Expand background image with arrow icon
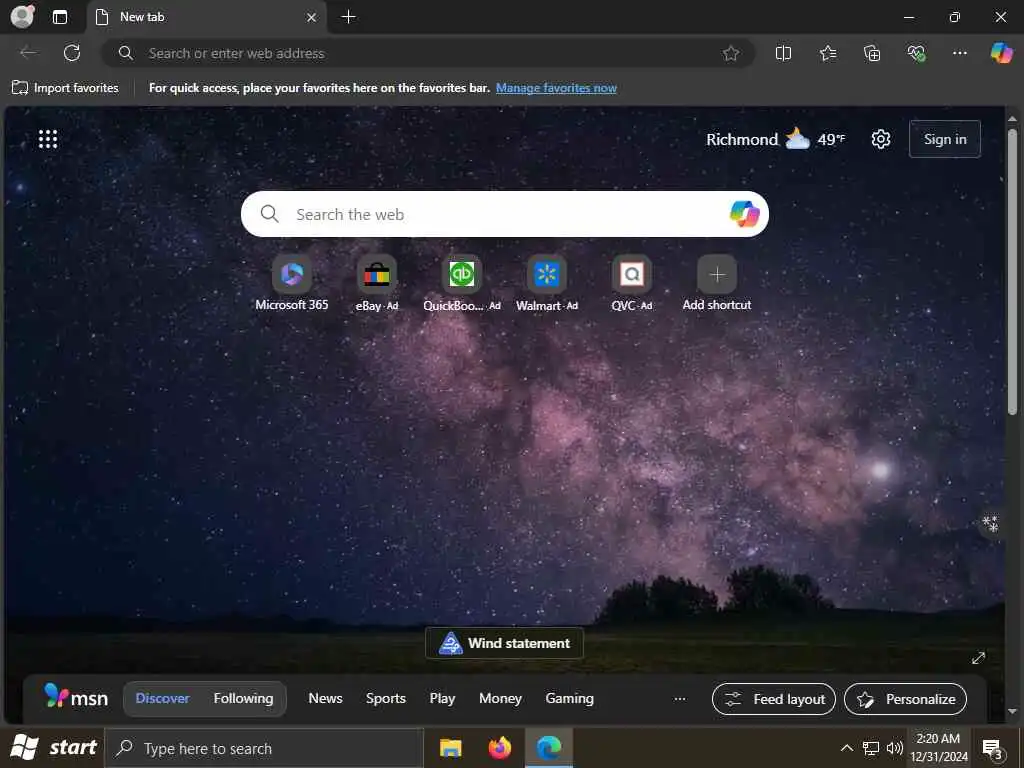This screenshot has width=1024, height=768. (978, 658)
